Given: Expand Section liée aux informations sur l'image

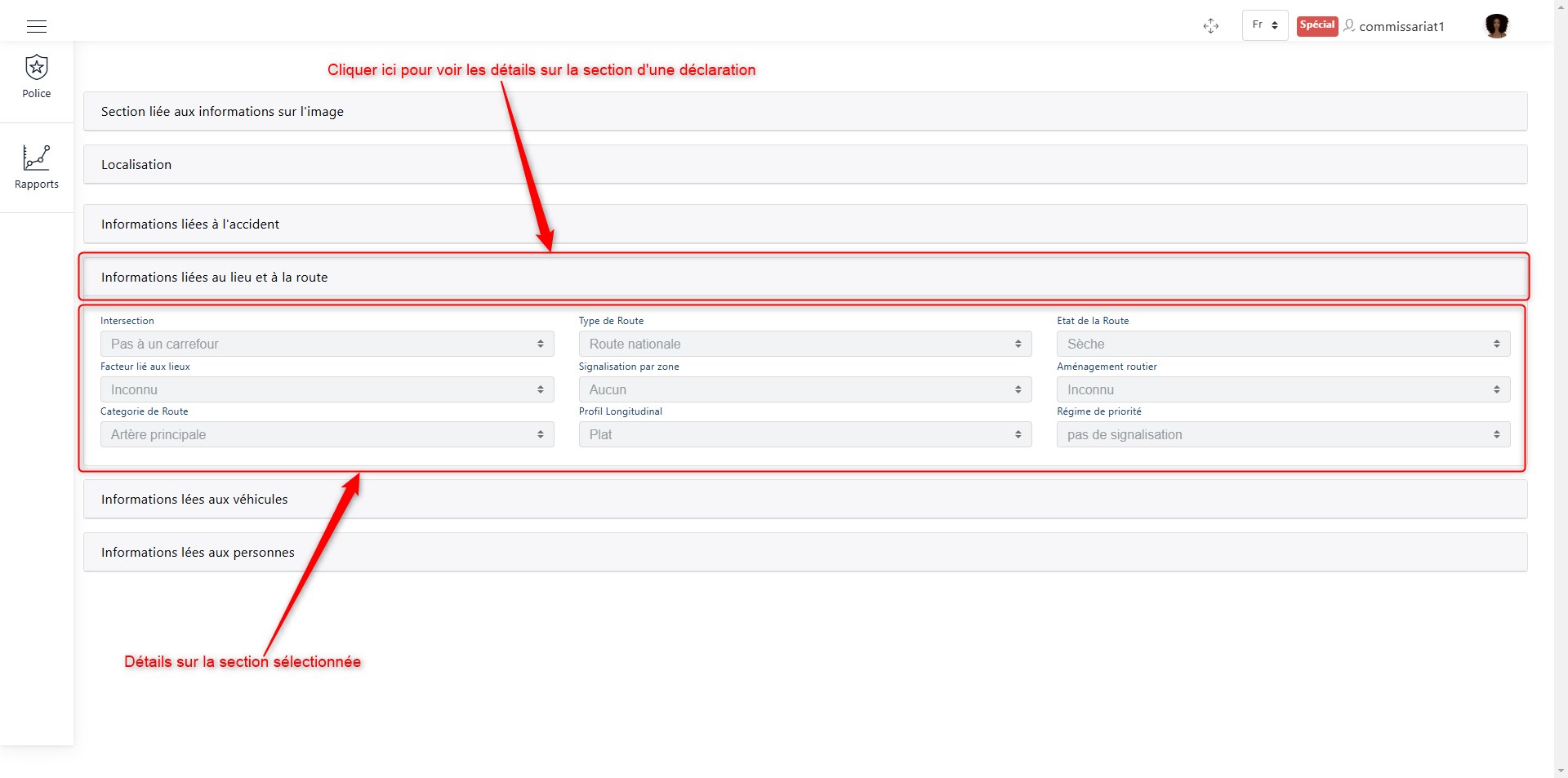Looking at the screenshot, I should [x=805, y=111].
